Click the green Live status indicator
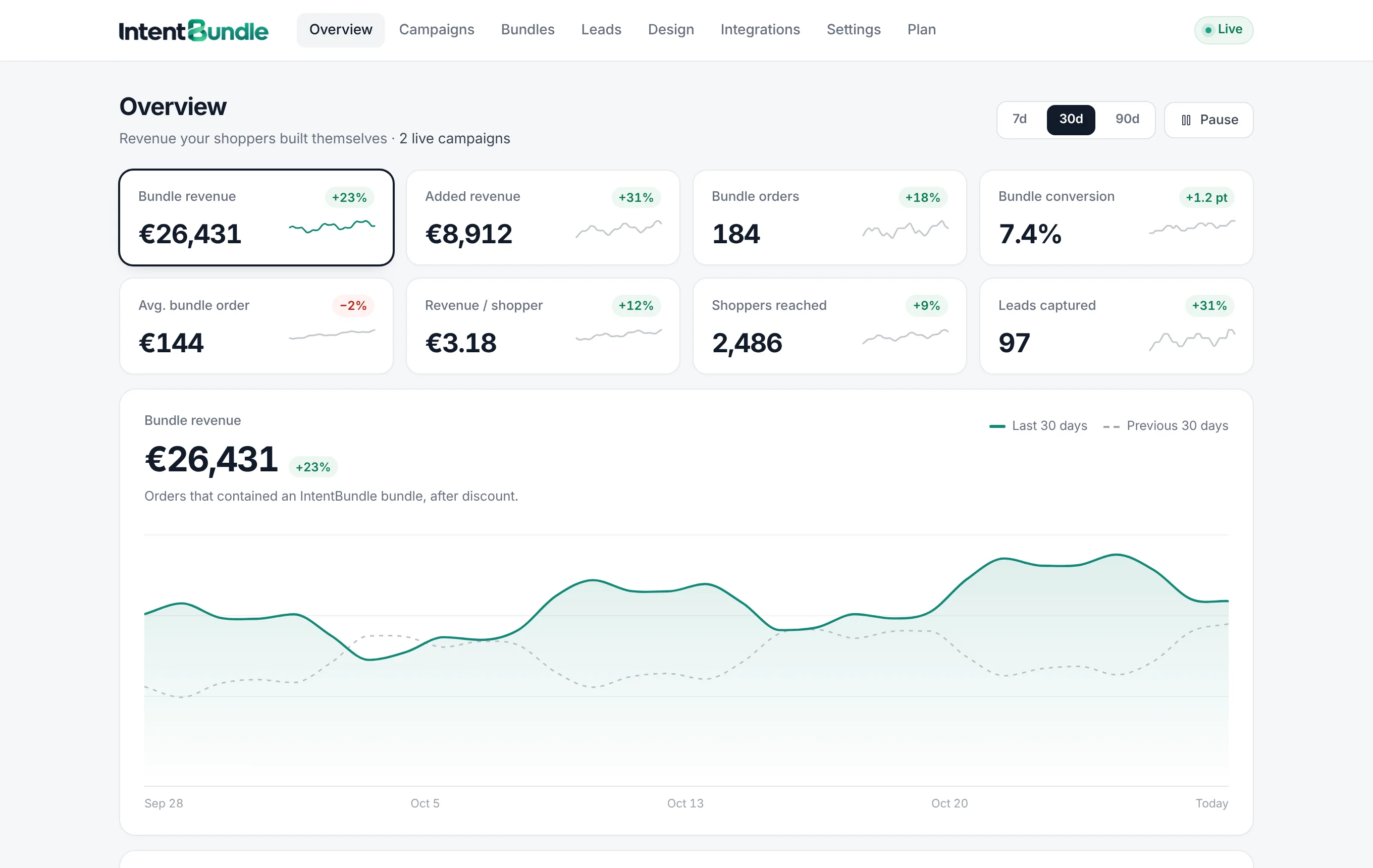The height and width of the screenshot is (868, 1373). coord(1224,30)
